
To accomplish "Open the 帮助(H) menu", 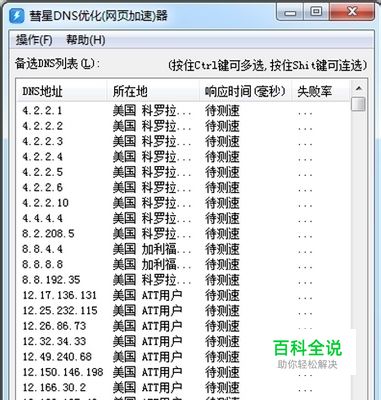I will click(86, 40).
